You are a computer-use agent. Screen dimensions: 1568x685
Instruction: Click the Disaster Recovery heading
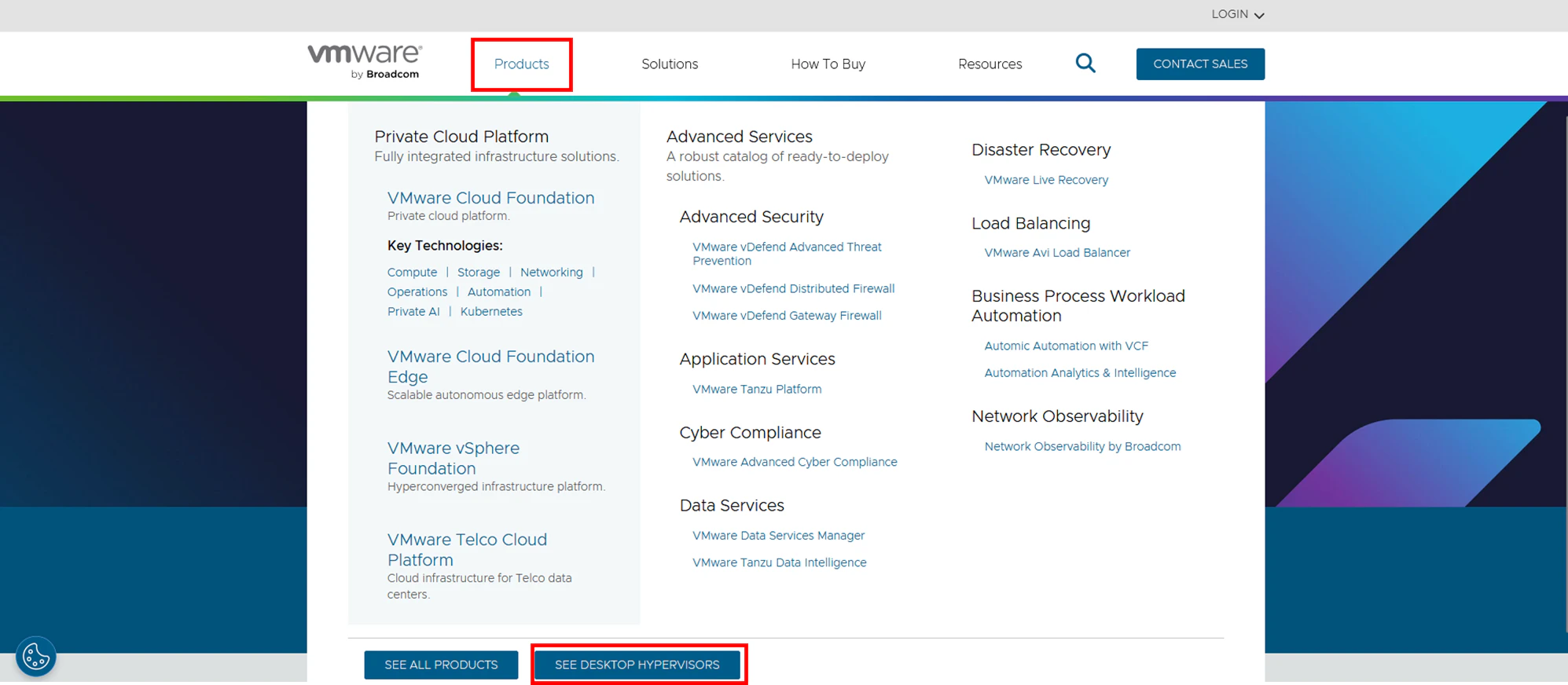(1041, 150)
